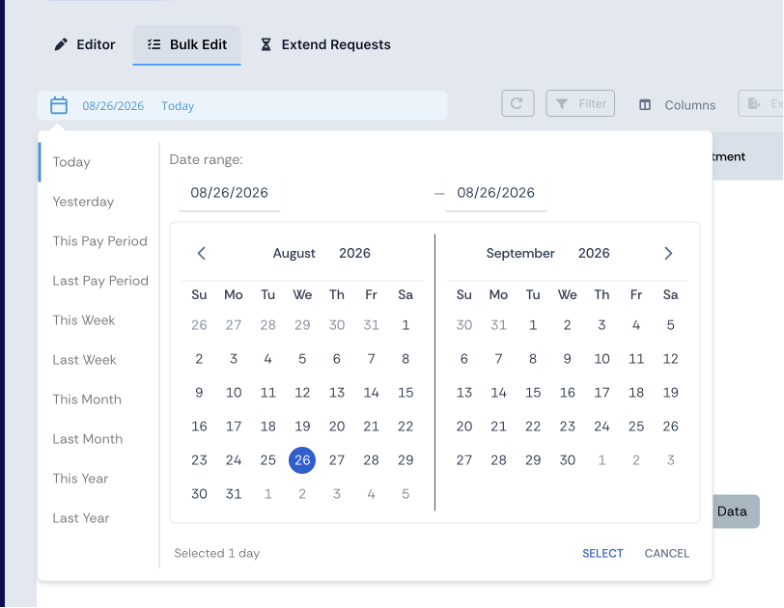Click the Today link in date bar

(178, 106)
